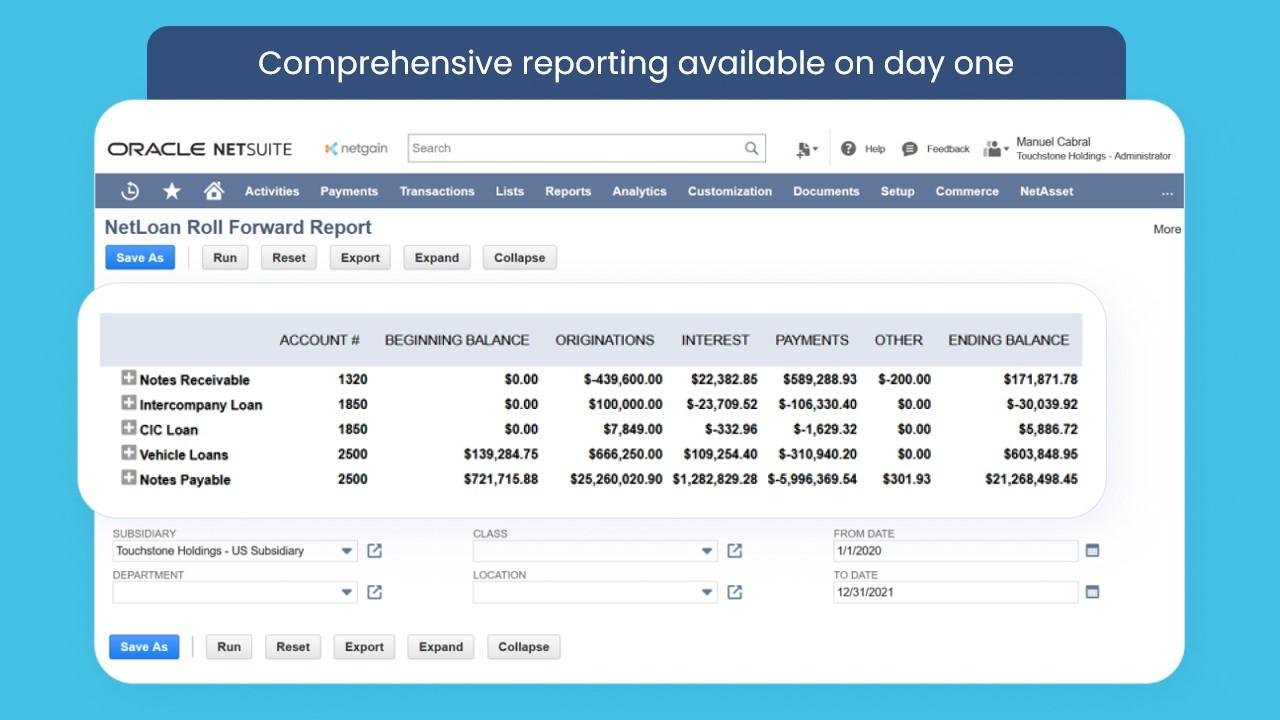
Task: Expand the CIC Loan row
Action: point(128,428)
